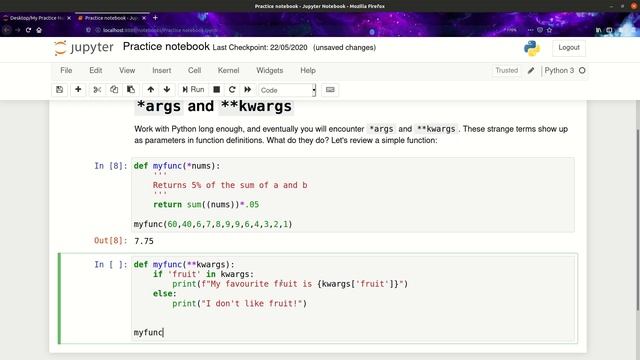The width and height of the screenshot is (640, 360).
Task: Paste cells below icon
Action: [131, 90]
